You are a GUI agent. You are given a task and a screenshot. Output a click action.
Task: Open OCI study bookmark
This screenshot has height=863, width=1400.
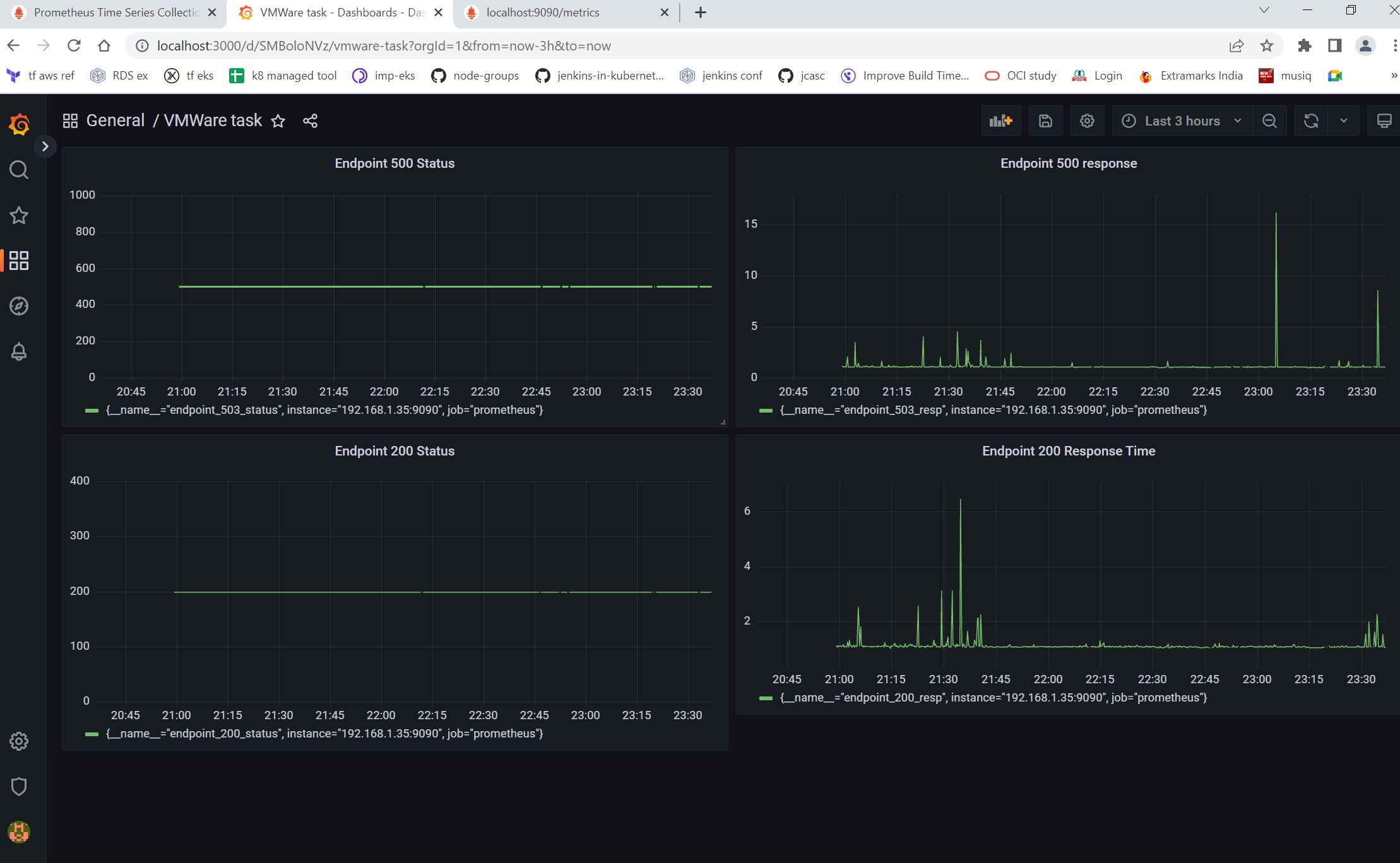(x=1021, y=76)
